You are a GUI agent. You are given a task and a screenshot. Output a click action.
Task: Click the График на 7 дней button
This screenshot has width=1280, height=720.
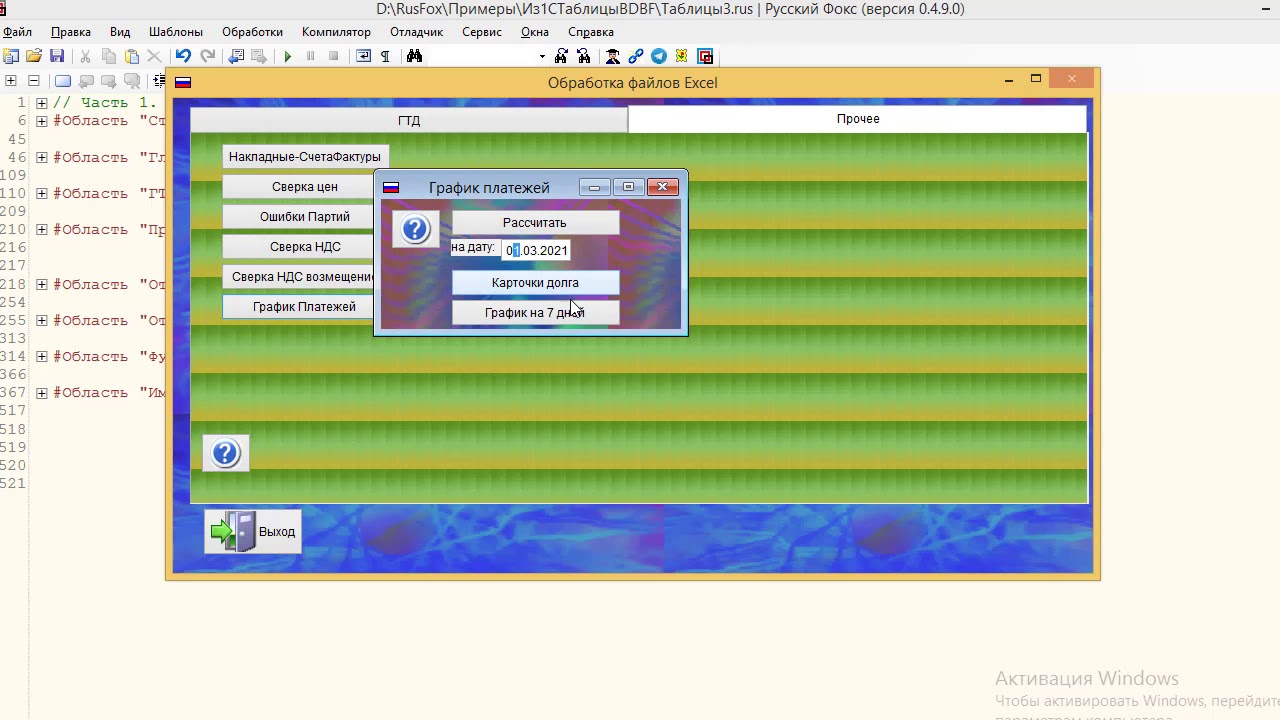[x=535, y=313]
